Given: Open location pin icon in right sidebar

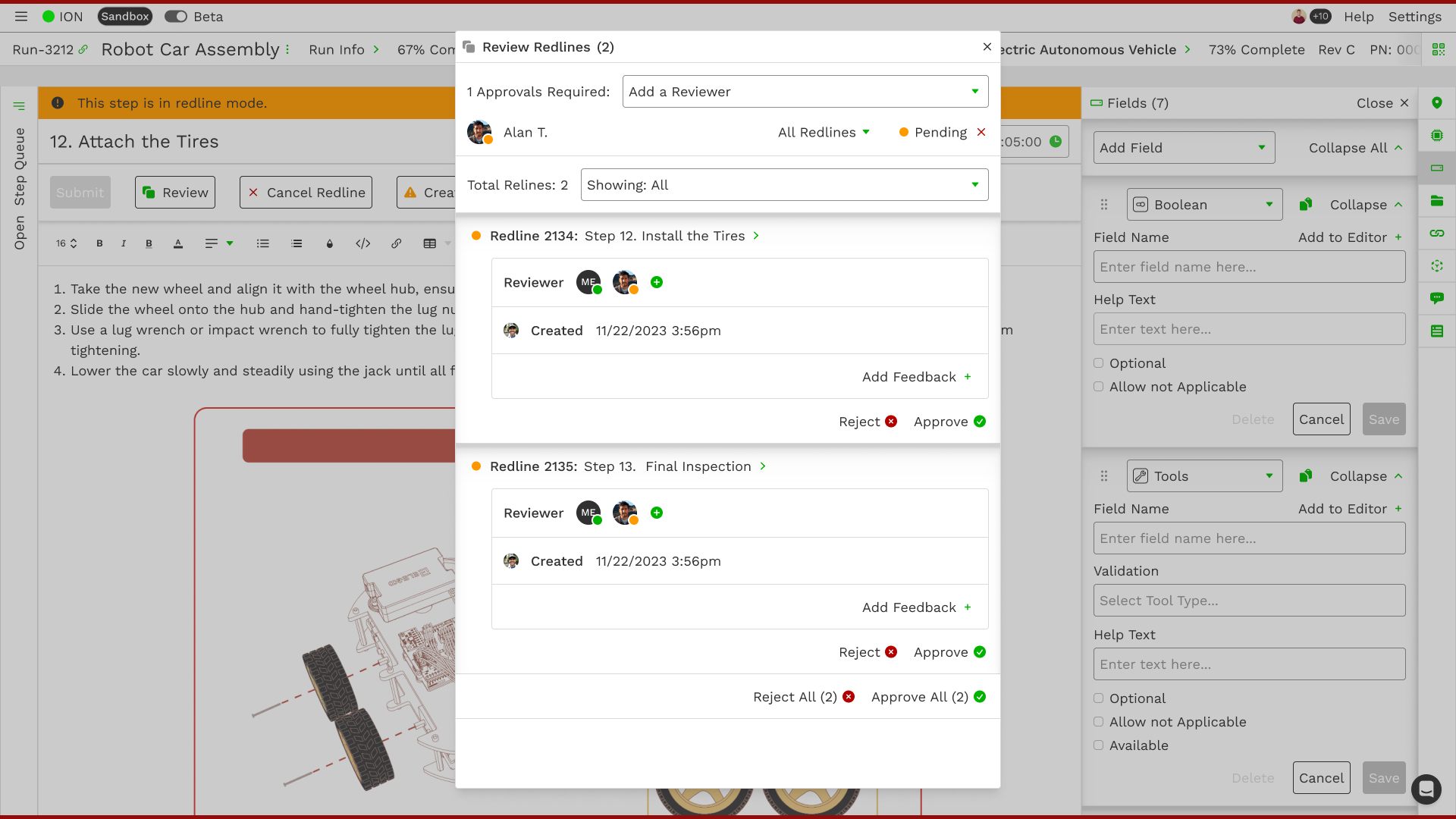Looking at the screenshot, I should pos(1437,103).
